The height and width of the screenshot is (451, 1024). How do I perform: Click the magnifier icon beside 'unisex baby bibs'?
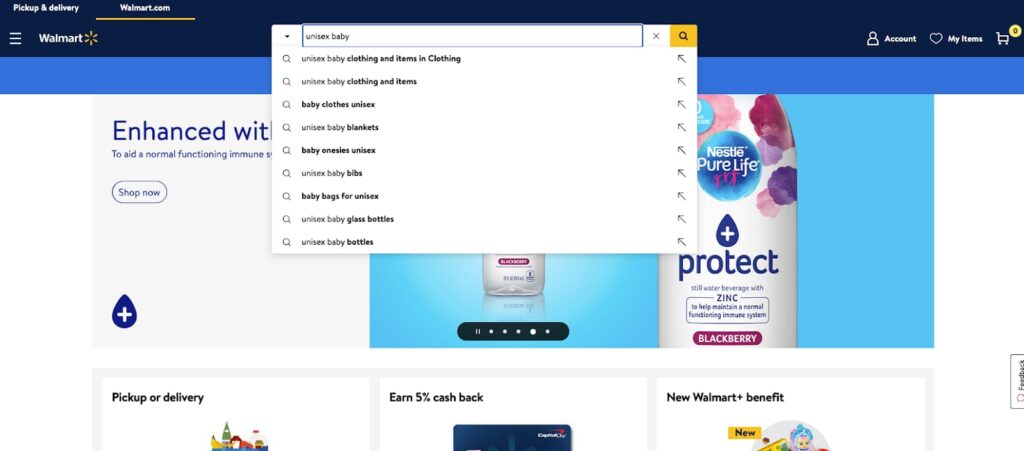coord(286,173)
